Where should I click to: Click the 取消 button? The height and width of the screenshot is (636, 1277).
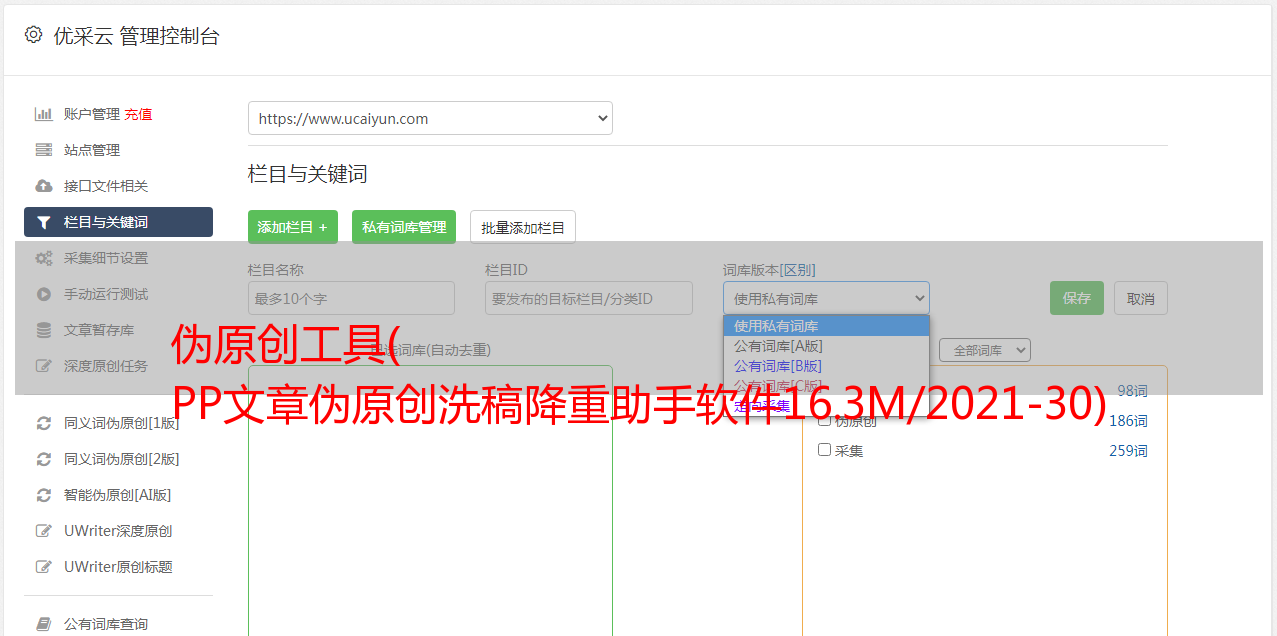[x=1141, y=298]
